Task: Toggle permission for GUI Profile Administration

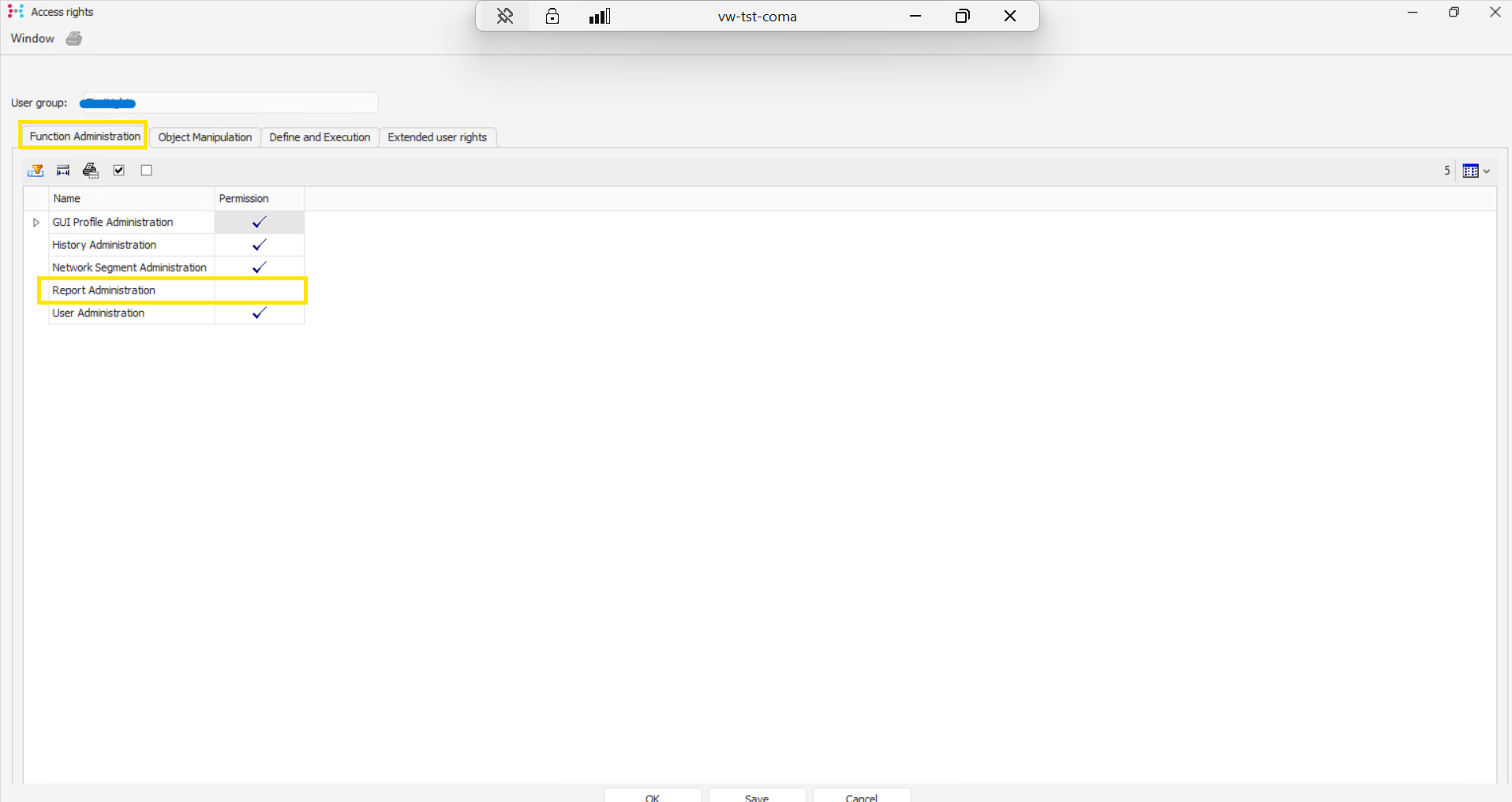Action: pyautogui.click(x=259, y=223)
